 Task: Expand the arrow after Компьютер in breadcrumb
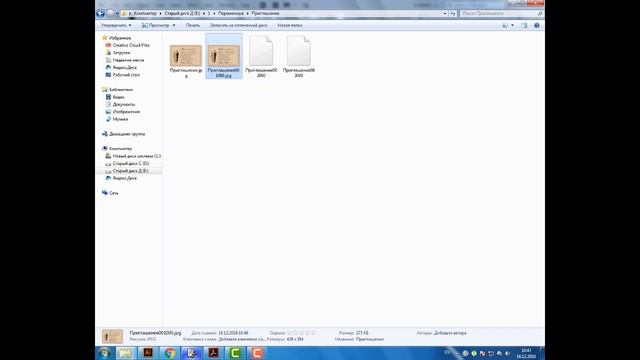click(x=160, y=13)
